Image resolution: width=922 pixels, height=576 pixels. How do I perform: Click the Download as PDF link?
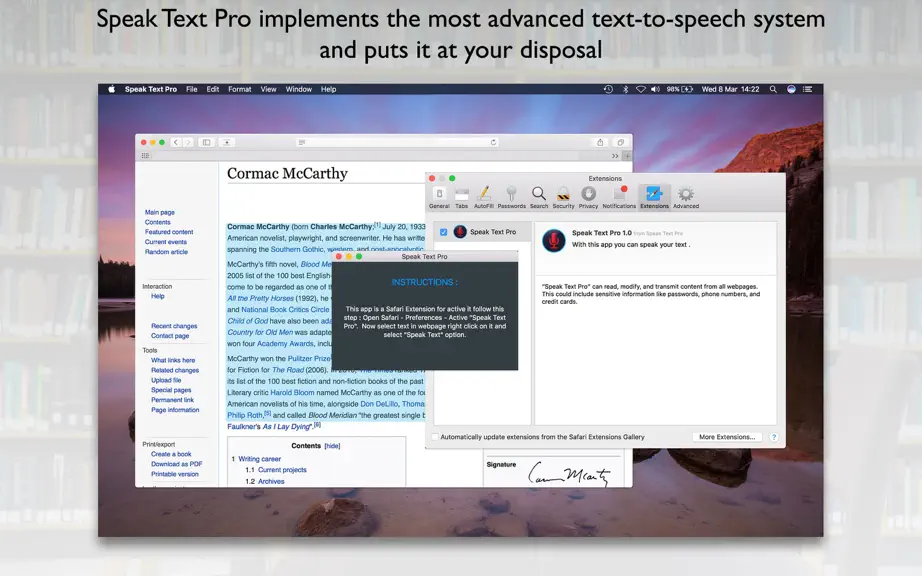click(176, 464)
